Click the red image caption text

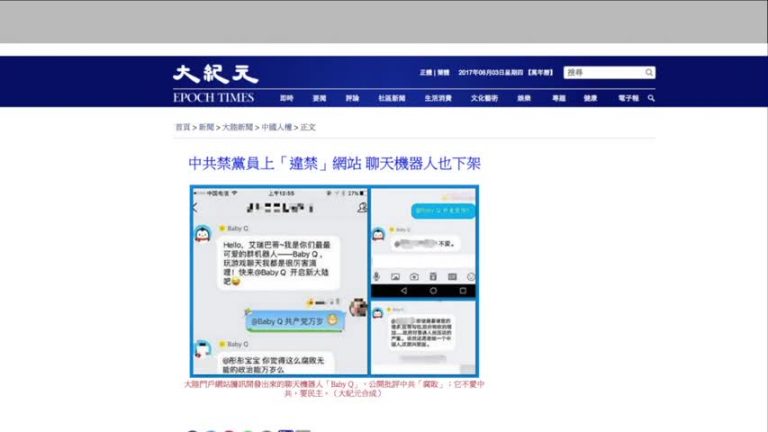click(334, 388)
